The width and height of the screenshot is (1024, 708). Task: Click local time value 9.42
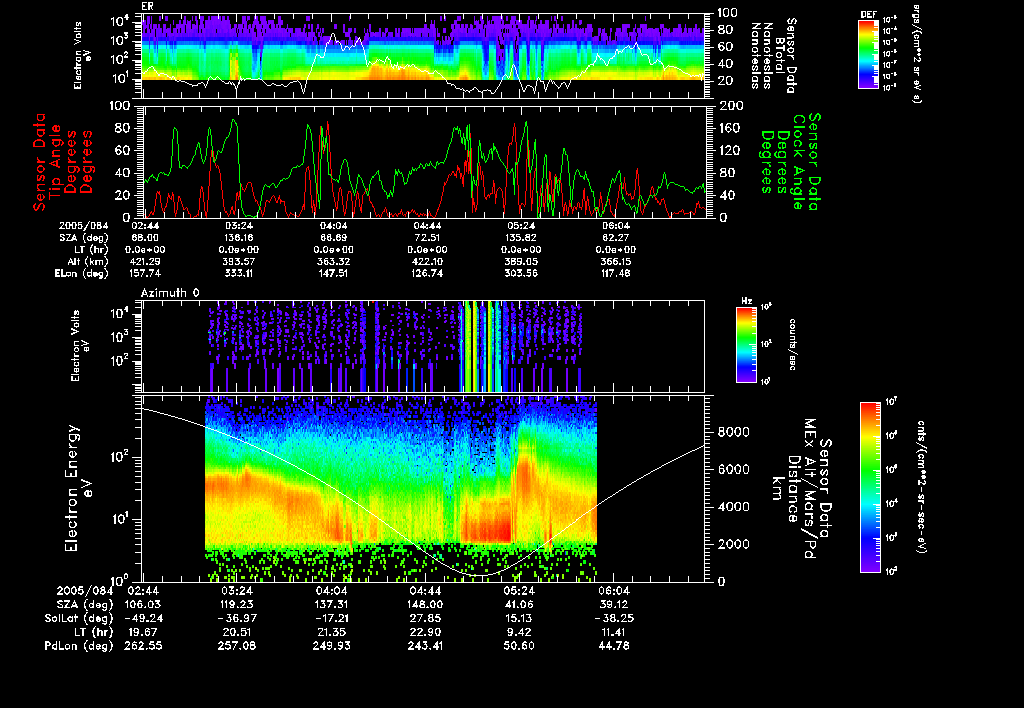point(519,632)
